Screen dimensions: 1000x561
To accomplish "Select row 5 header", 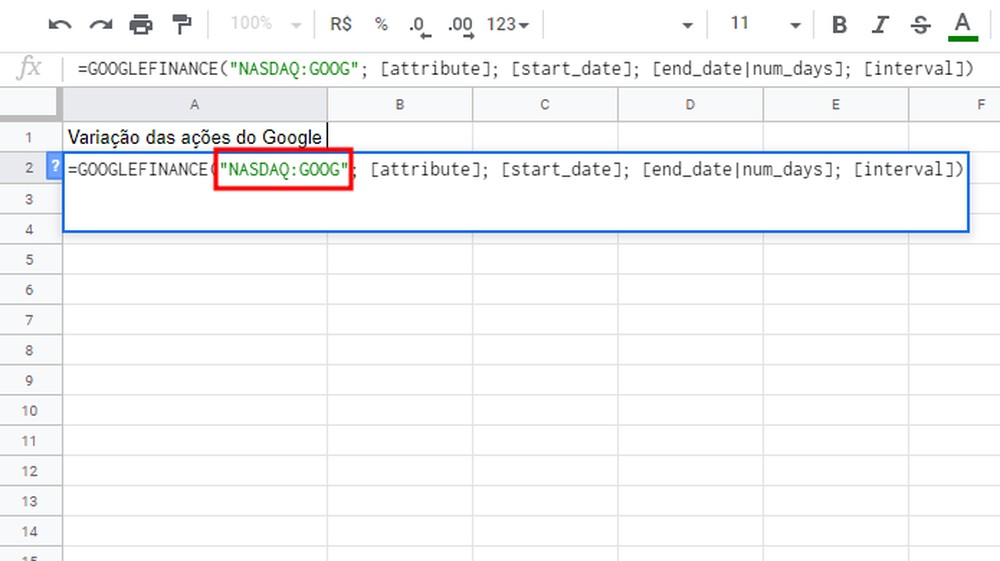I will [x=29, y=259].
